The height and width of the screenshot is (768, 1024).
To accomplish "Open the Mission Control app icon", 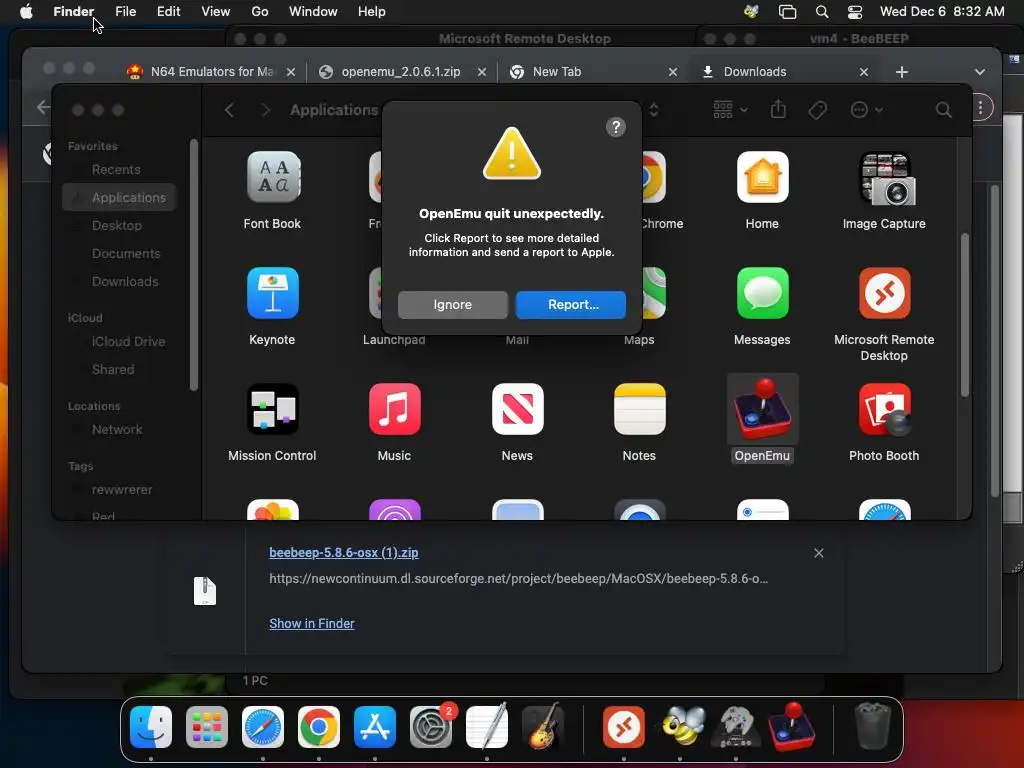I will (x=272, y=409).
